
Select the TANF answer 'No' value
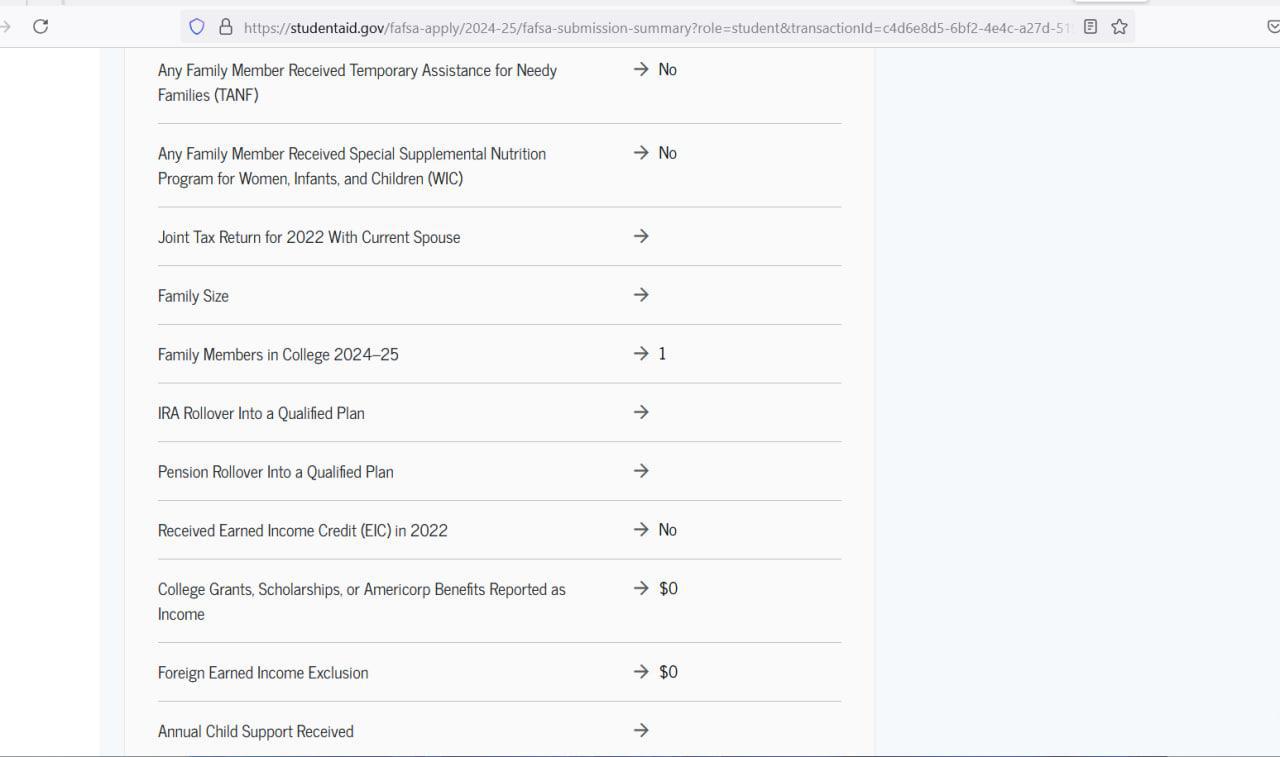click(x=667, y=70)
